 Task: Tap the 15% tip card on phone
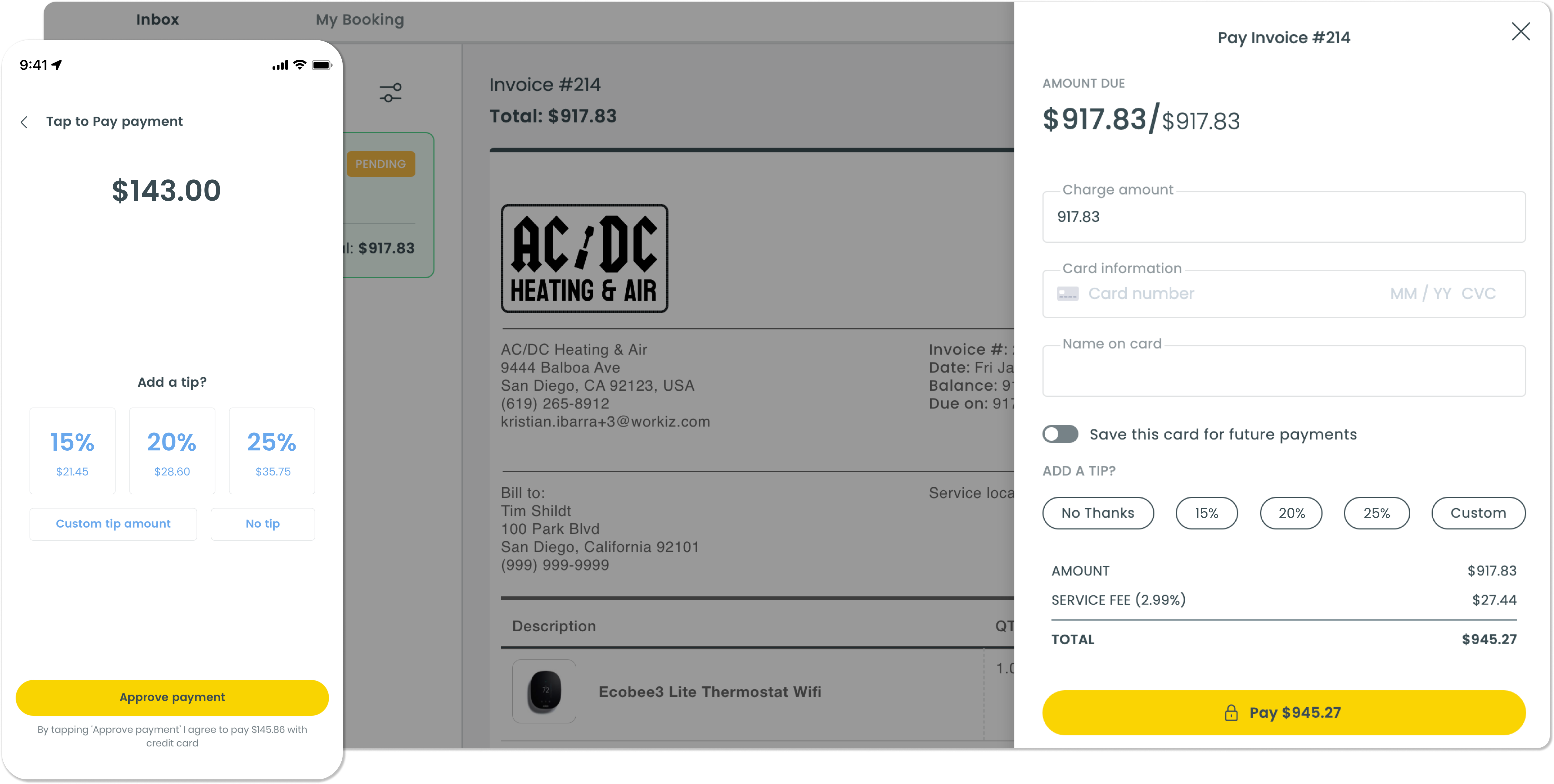(72, 451)
